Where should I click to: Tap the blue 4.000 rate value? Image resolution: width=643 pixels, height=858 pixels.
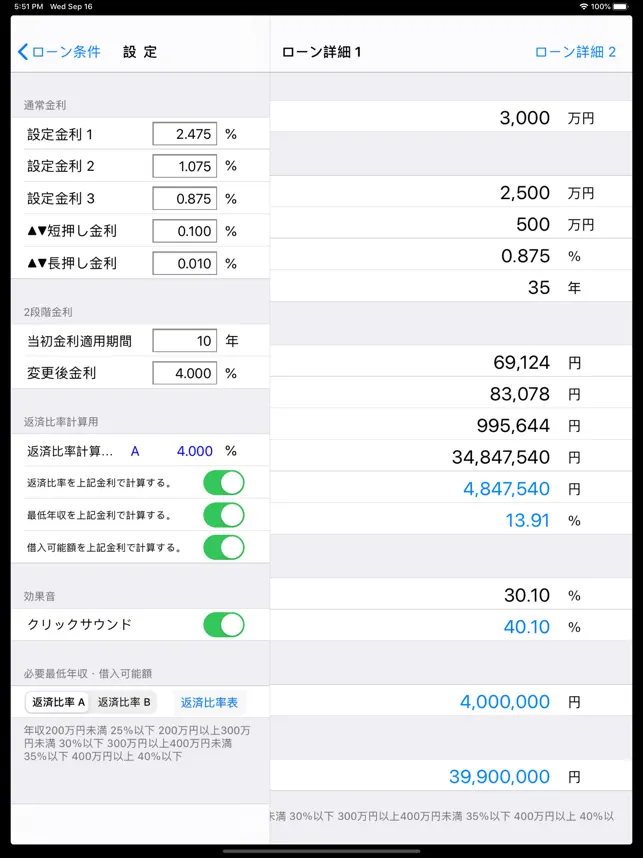194,451
